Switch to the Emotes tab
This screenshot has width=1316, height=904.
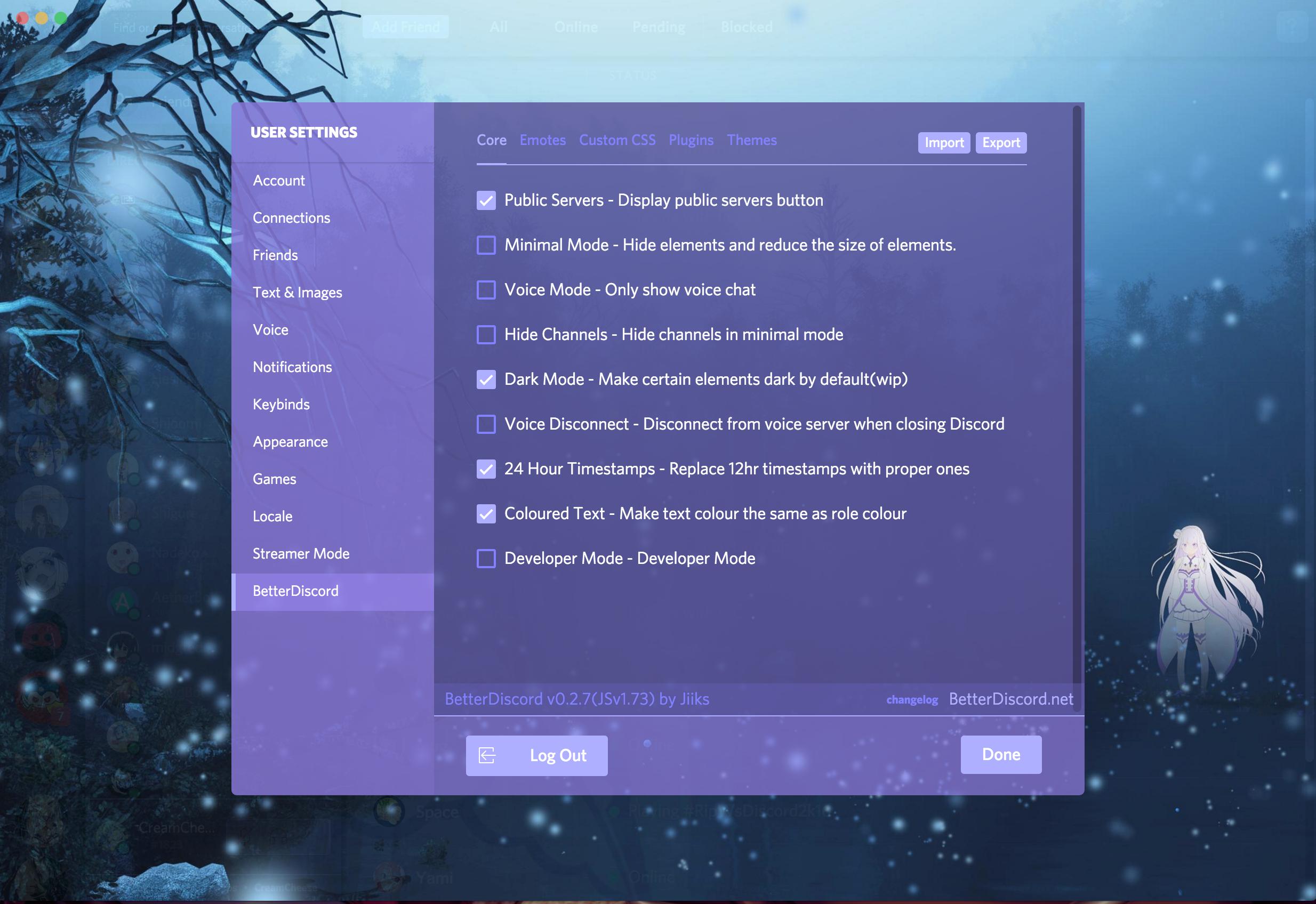pyautogui.click(x=542, y=140)
